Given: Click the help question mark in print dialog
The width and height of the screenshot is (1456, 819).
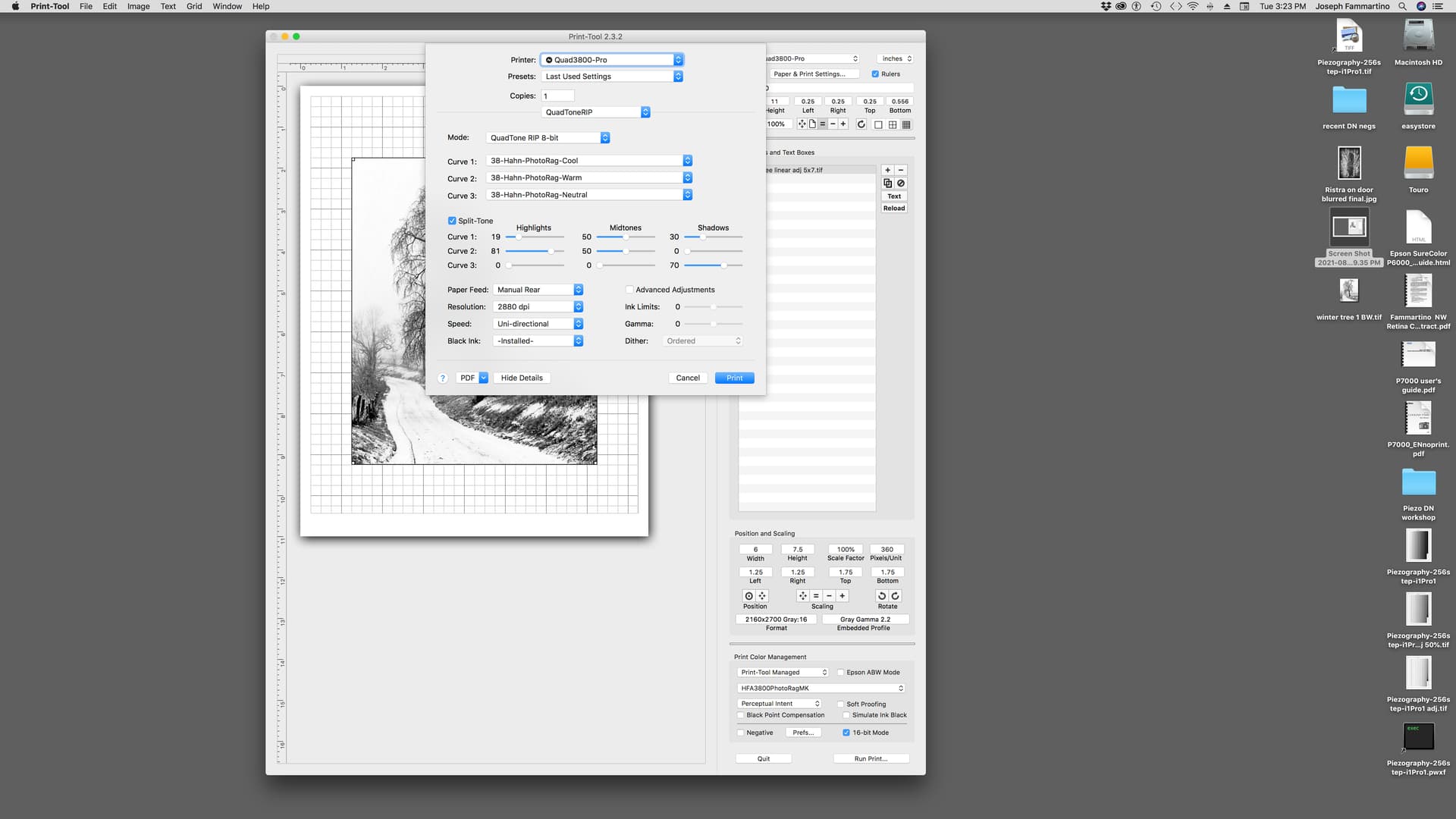Looking at the screenshot, I should 443,378.
